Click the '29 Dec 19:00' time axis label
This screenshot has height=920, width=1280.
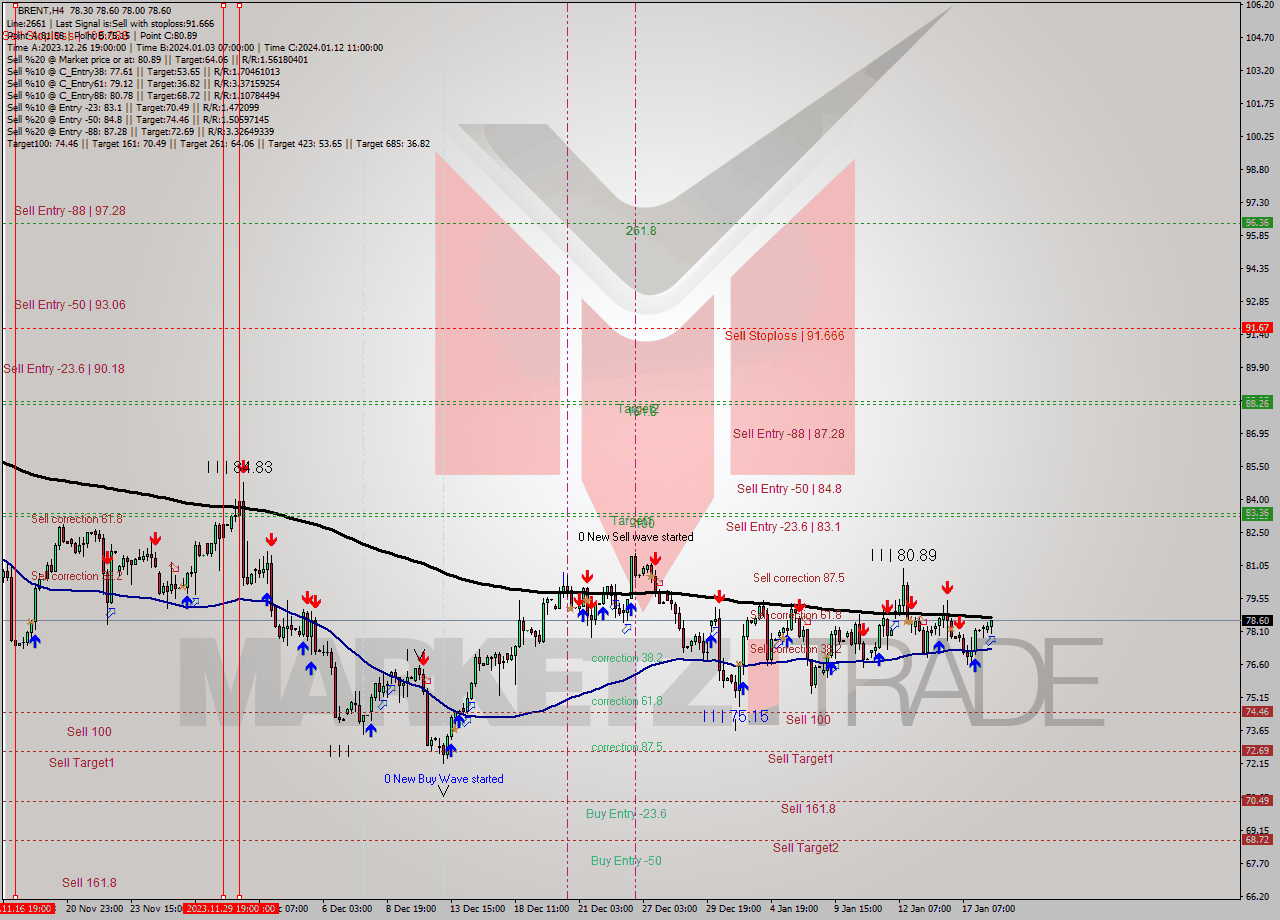pyautogui.click(x=733, y=909)
